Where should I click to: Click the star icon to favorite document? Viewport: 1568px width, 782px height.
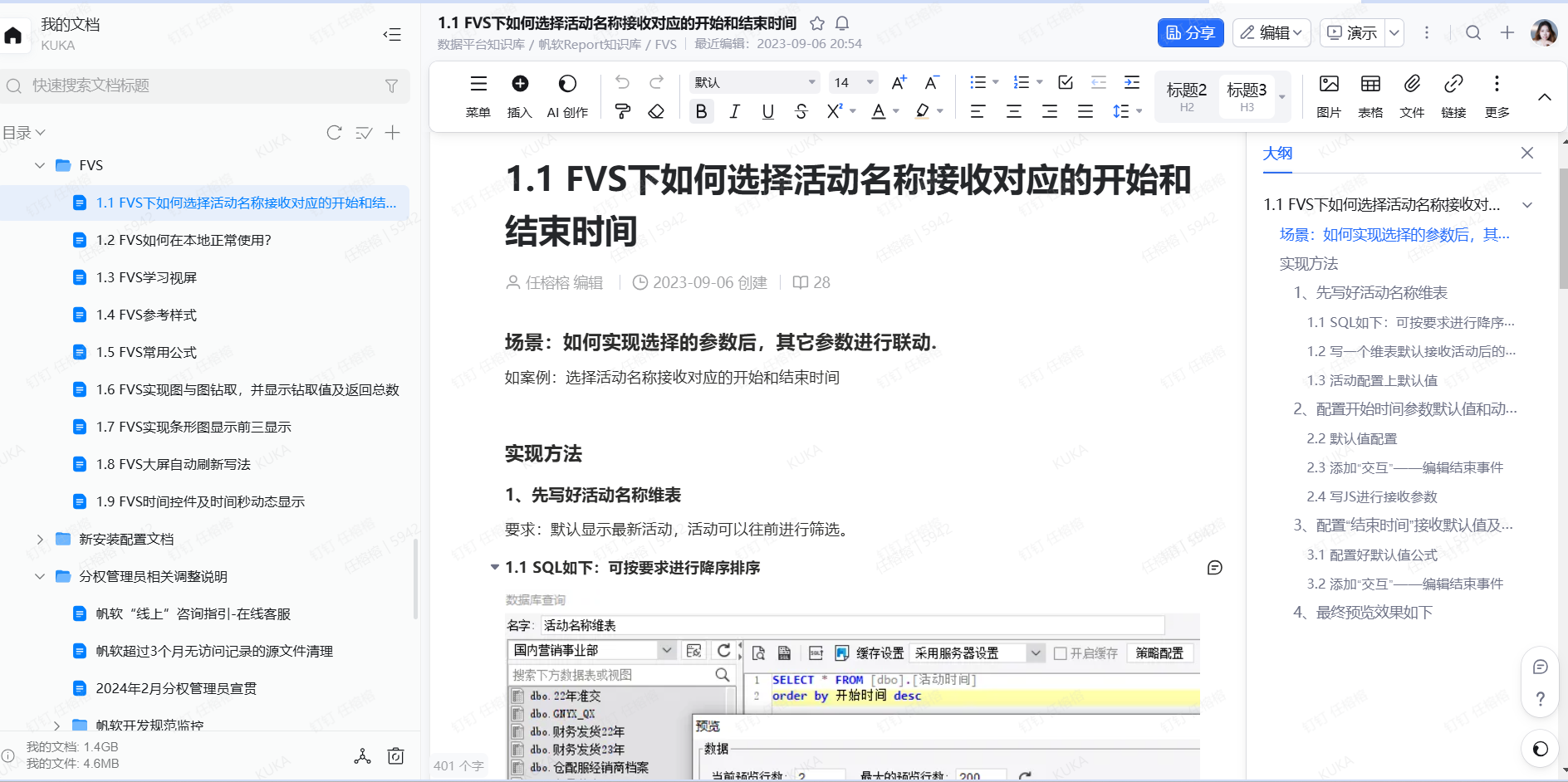point(817,23)
